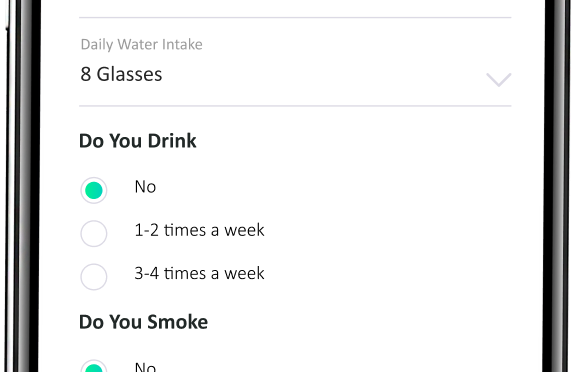
Task: Tap the "3-4 times a week" label text
Action: pyautogui.click(x=199, y=273)
